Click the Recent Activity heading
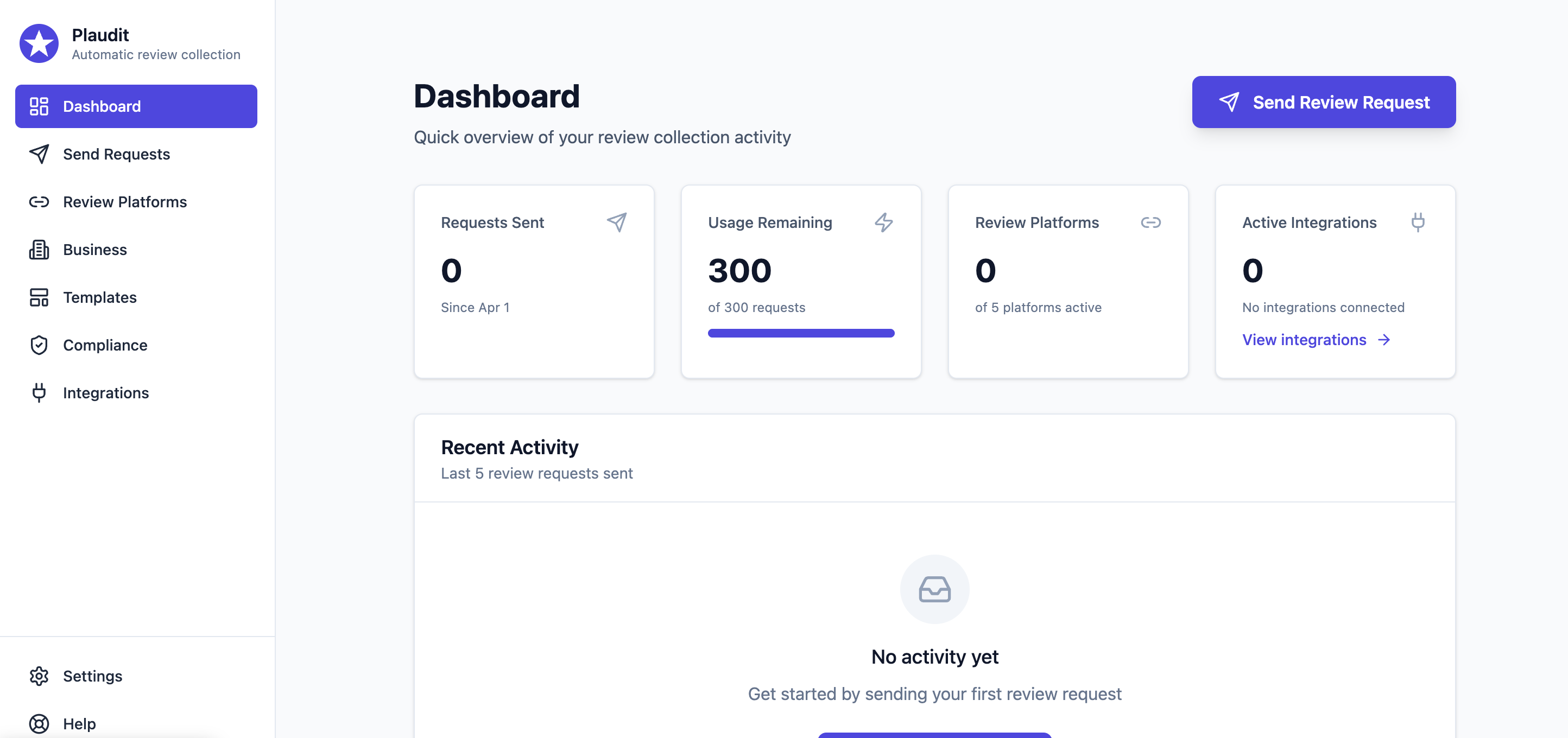Viewport: 1568px width, 738px height. click(x=509, y=447)
